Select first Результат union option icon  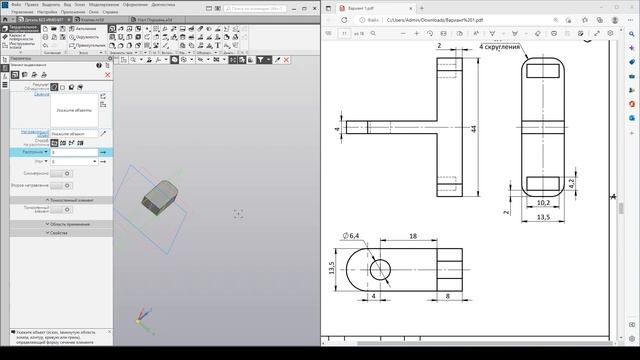tap(54, 87)
